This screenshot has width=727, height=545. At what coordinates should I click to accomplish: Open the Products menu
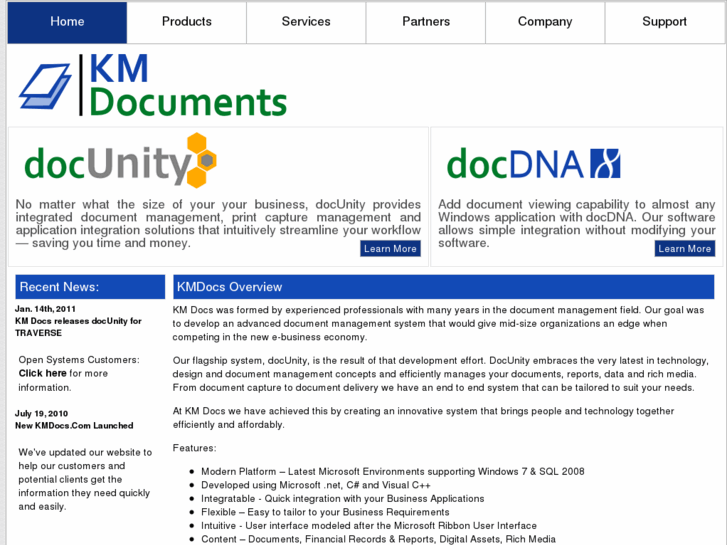(187, 22)
